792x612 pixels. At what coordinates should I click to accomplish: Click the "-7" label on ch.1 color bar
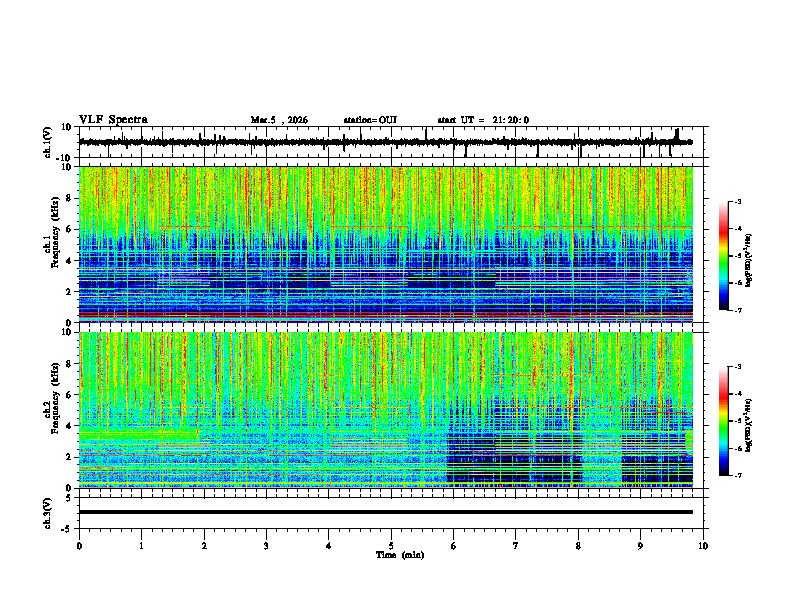(737, 310)
